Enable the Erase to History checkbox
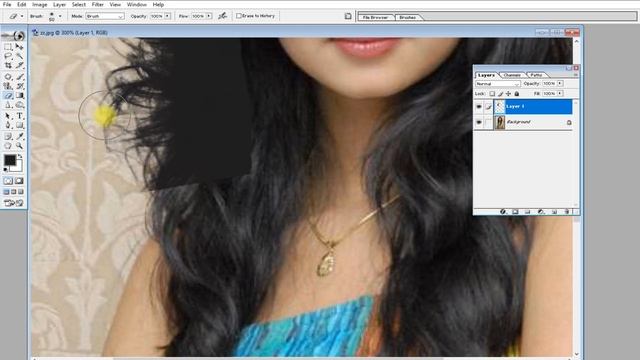The height and width of the screenshot is (360, 640). (239, 16)
